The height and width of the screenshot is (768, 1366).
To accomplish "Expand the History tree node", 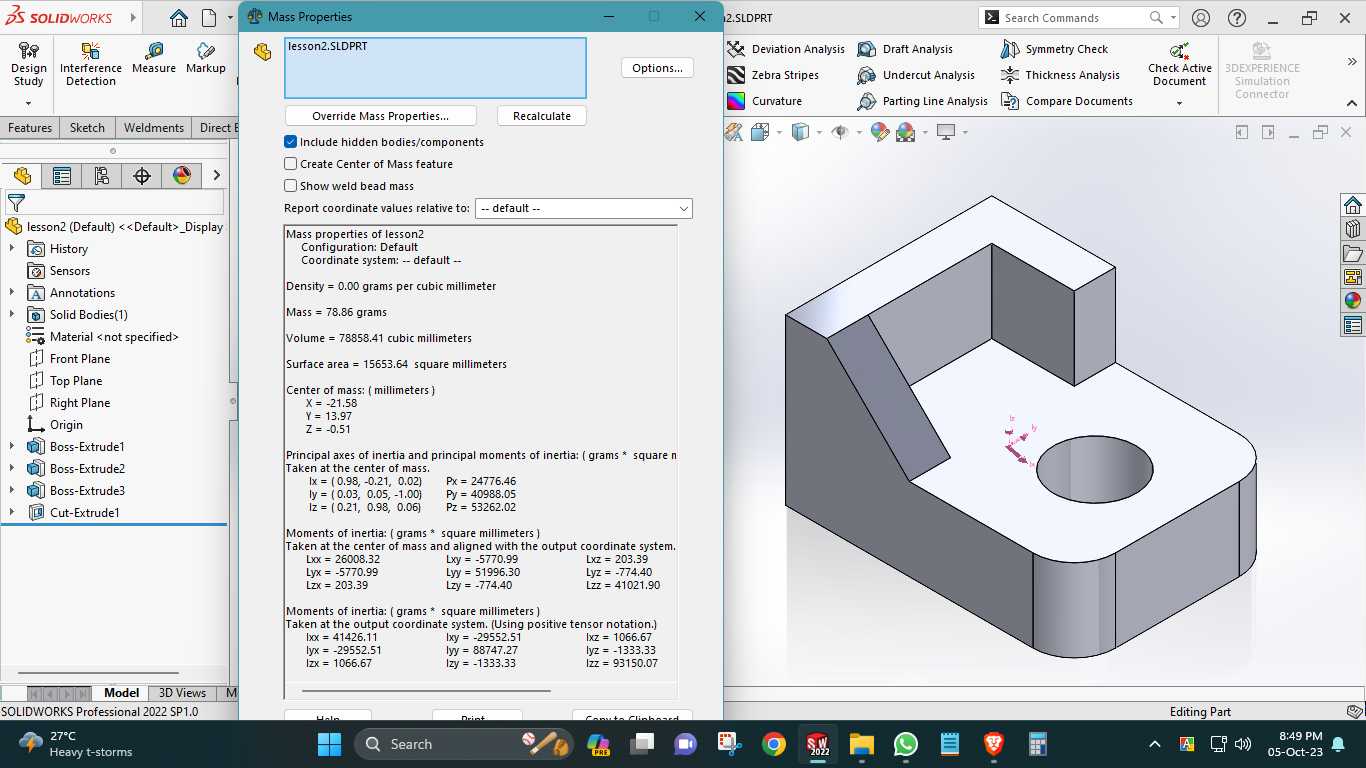I will 12,249.
